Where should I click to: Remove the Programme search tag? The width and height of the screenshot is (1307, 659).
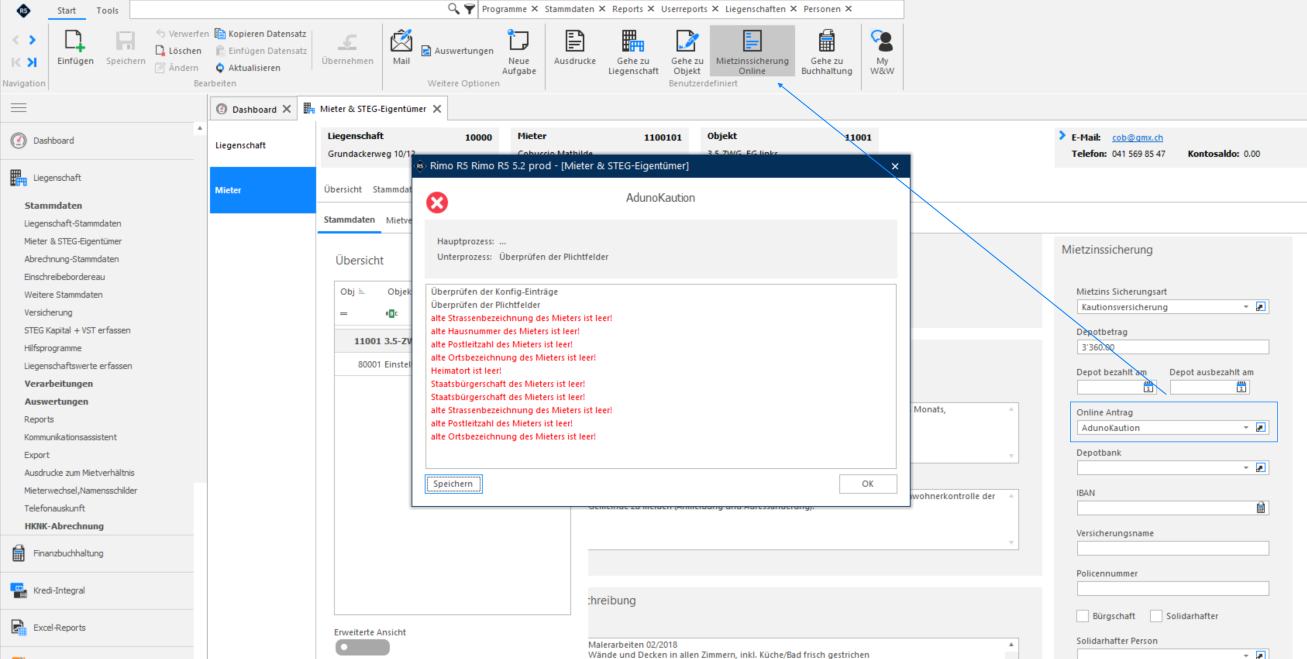coord(533,9)
